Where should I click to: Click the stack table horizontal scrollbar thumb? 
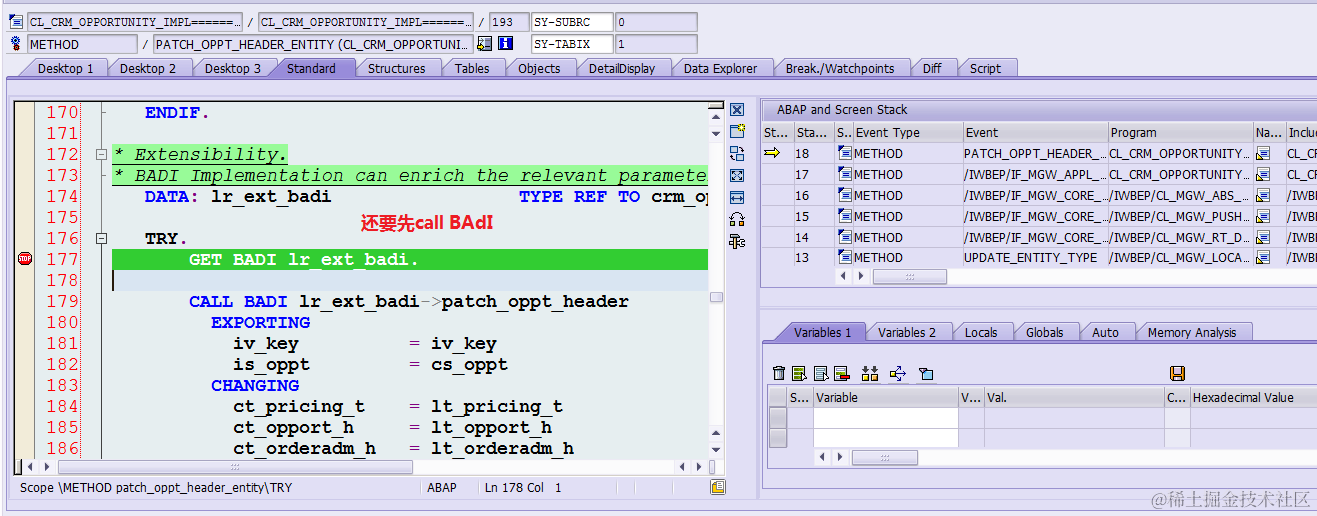[x=909, y=277]
